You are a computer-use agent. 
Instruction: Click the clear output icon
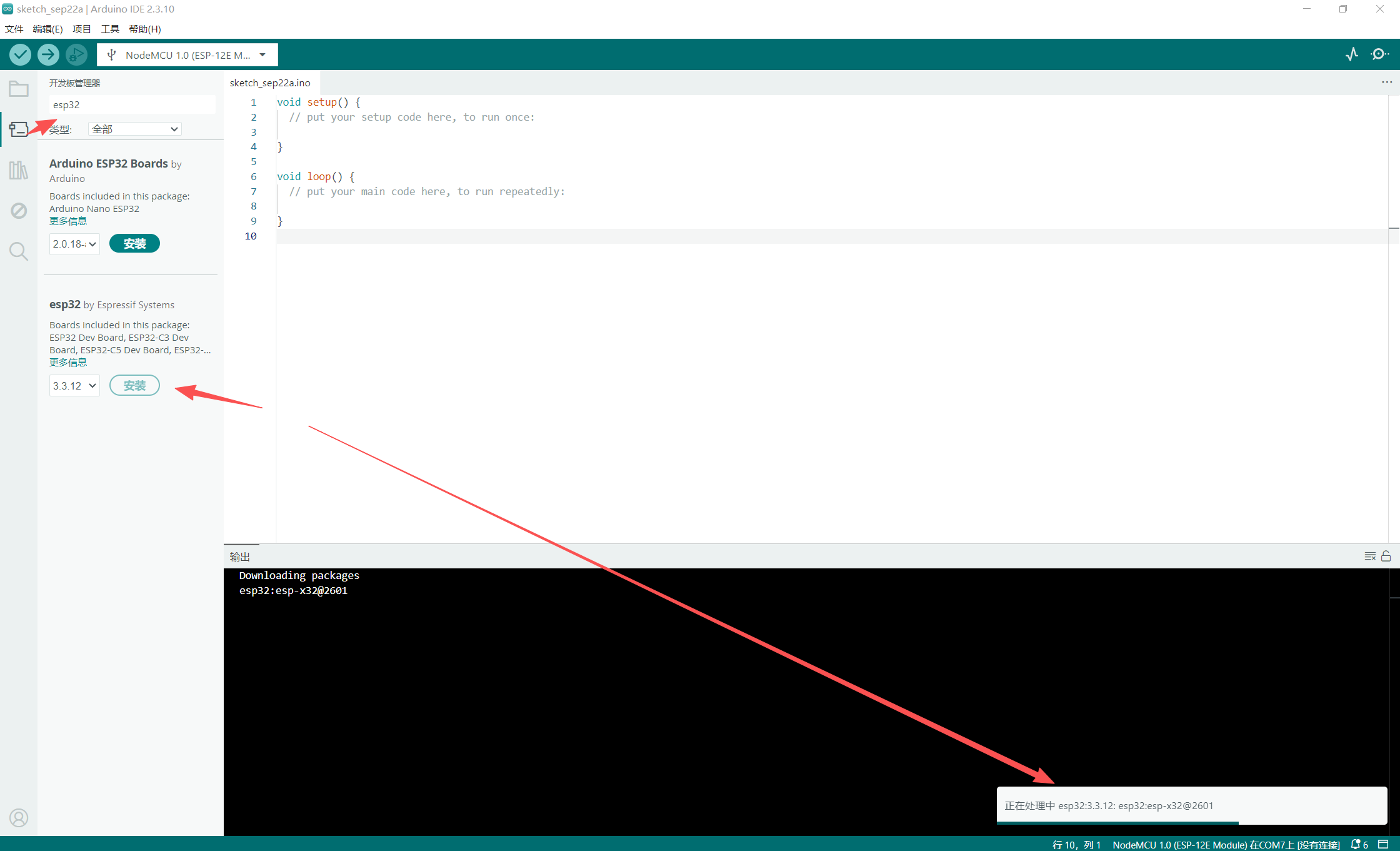1370,556
